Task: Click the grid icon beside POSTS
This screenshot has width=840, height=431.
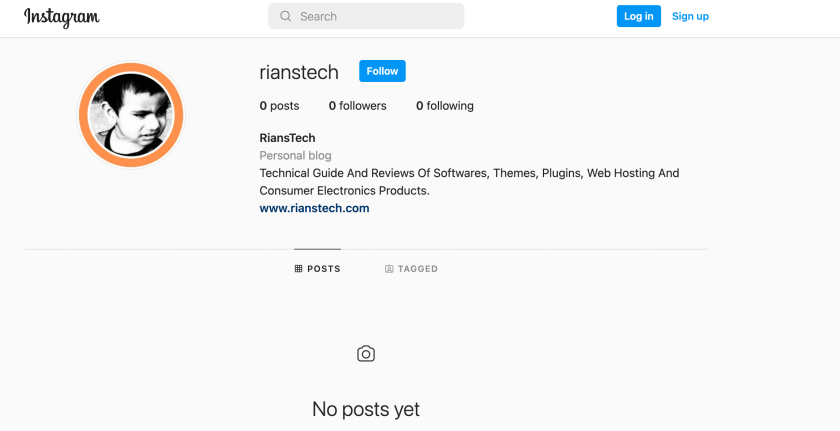Action: click(x=298, y=269)
